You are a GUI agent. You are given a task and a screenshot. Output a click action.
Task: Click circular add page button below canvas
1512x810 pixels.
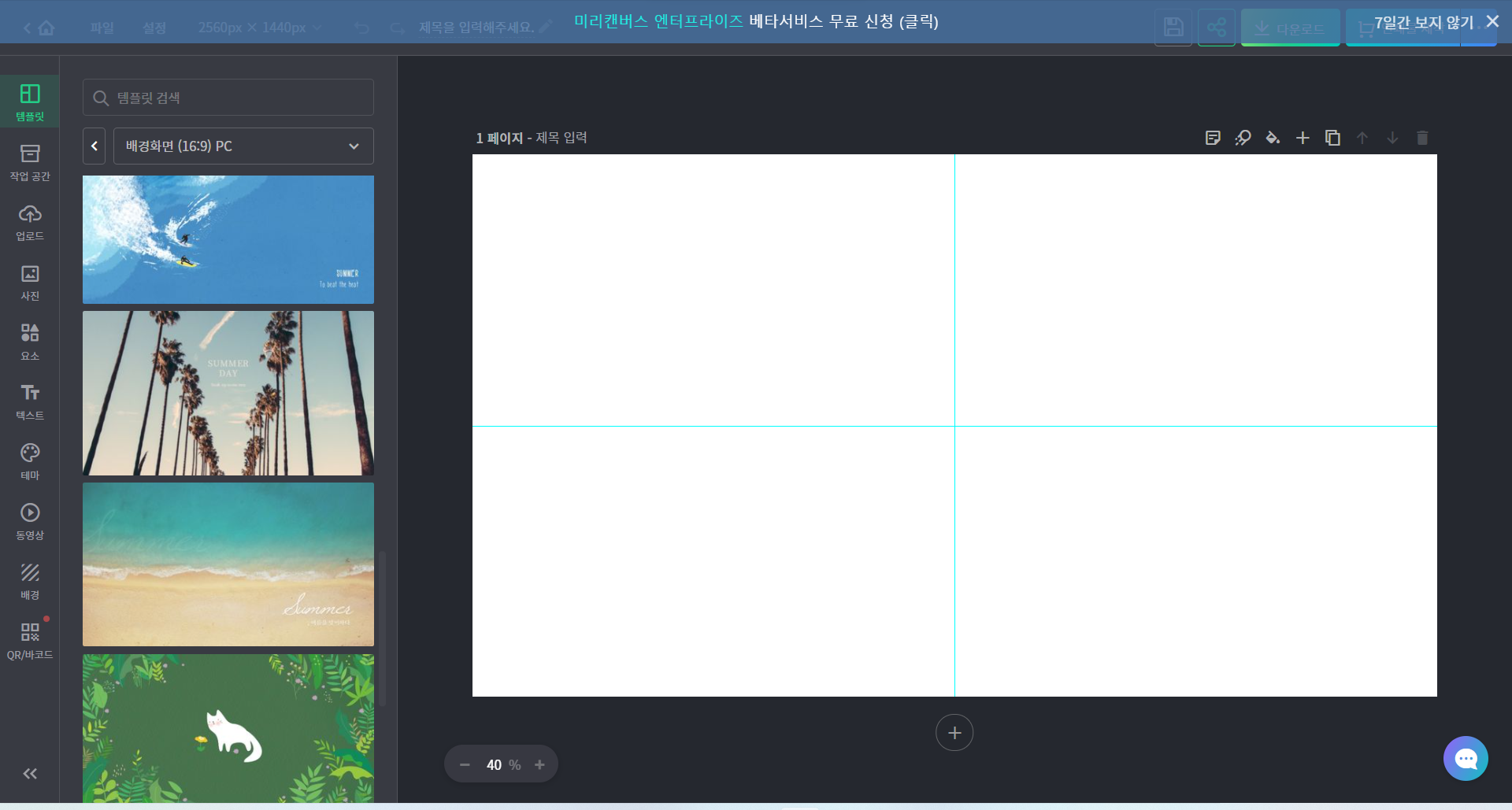tap(954, 733)
